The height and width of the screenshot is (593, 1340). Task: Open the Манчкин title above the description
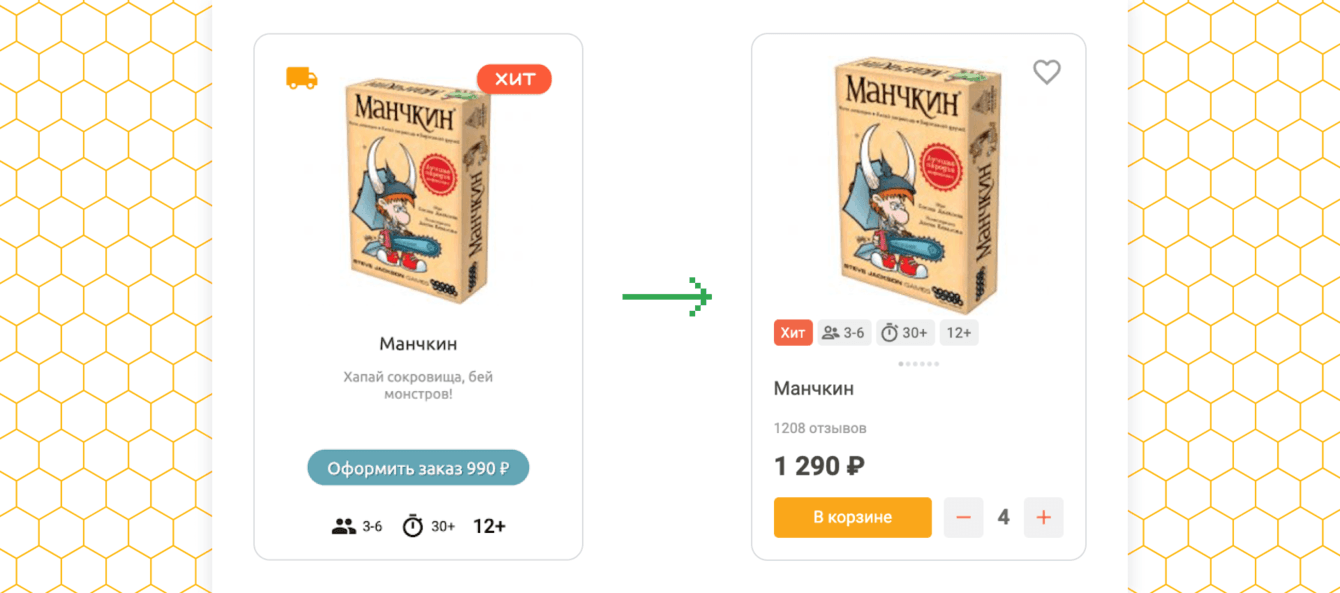(x=418, y=344)
